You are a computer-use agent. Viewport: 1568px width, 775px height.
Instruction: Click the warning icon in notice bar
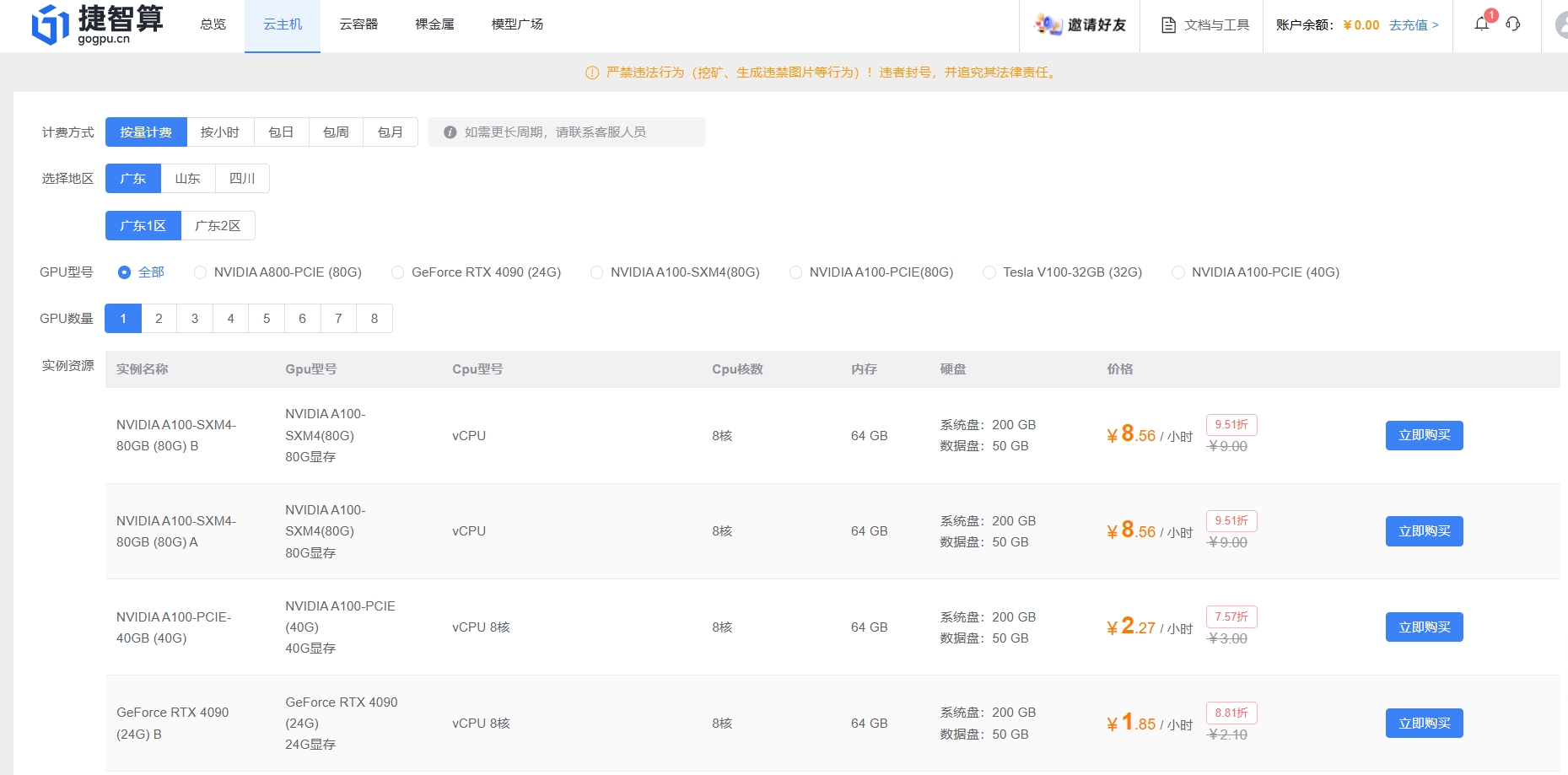click(x=592, y=73)
